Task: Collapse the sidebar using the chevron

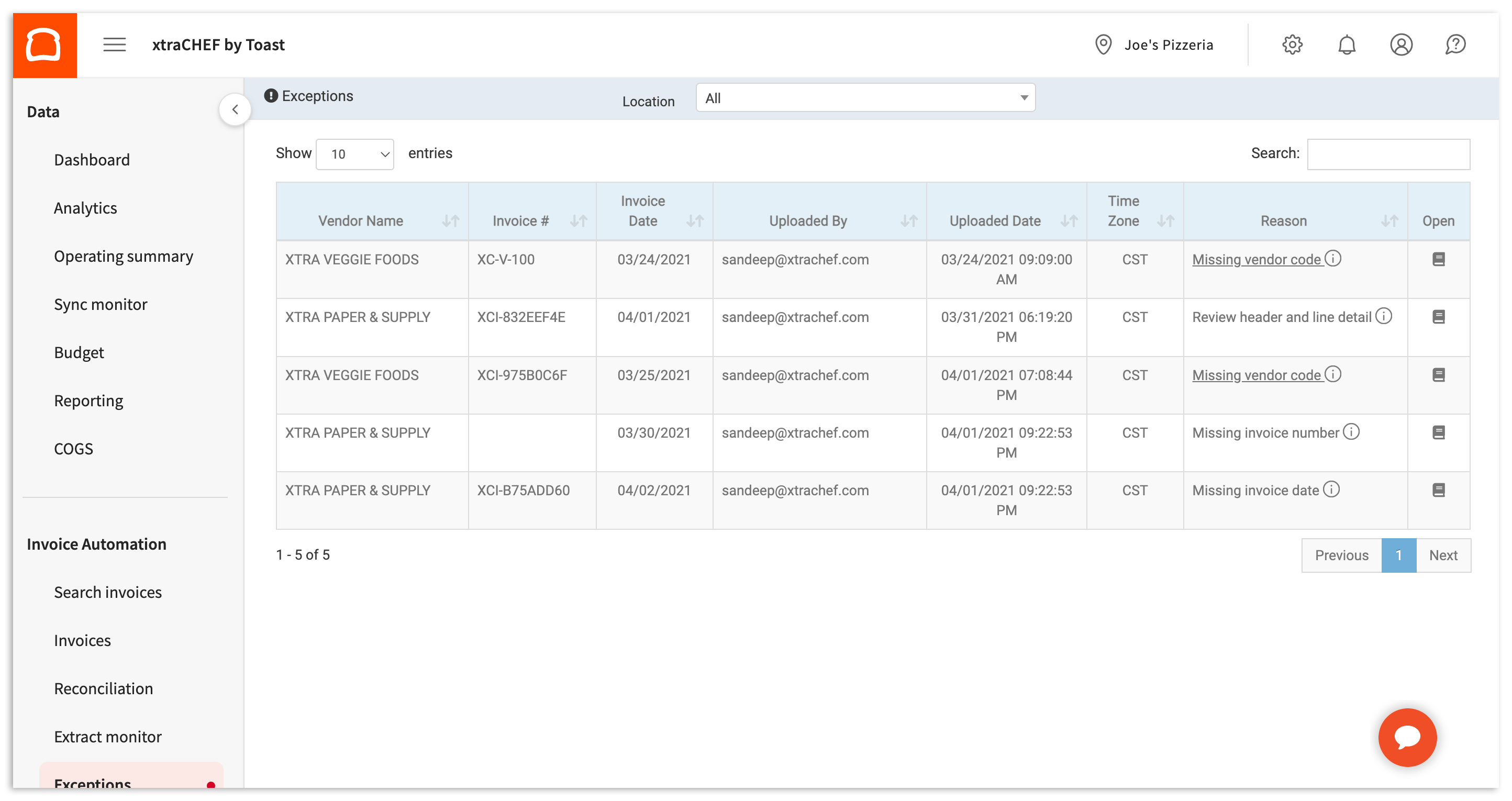Action: pos(235,109)
